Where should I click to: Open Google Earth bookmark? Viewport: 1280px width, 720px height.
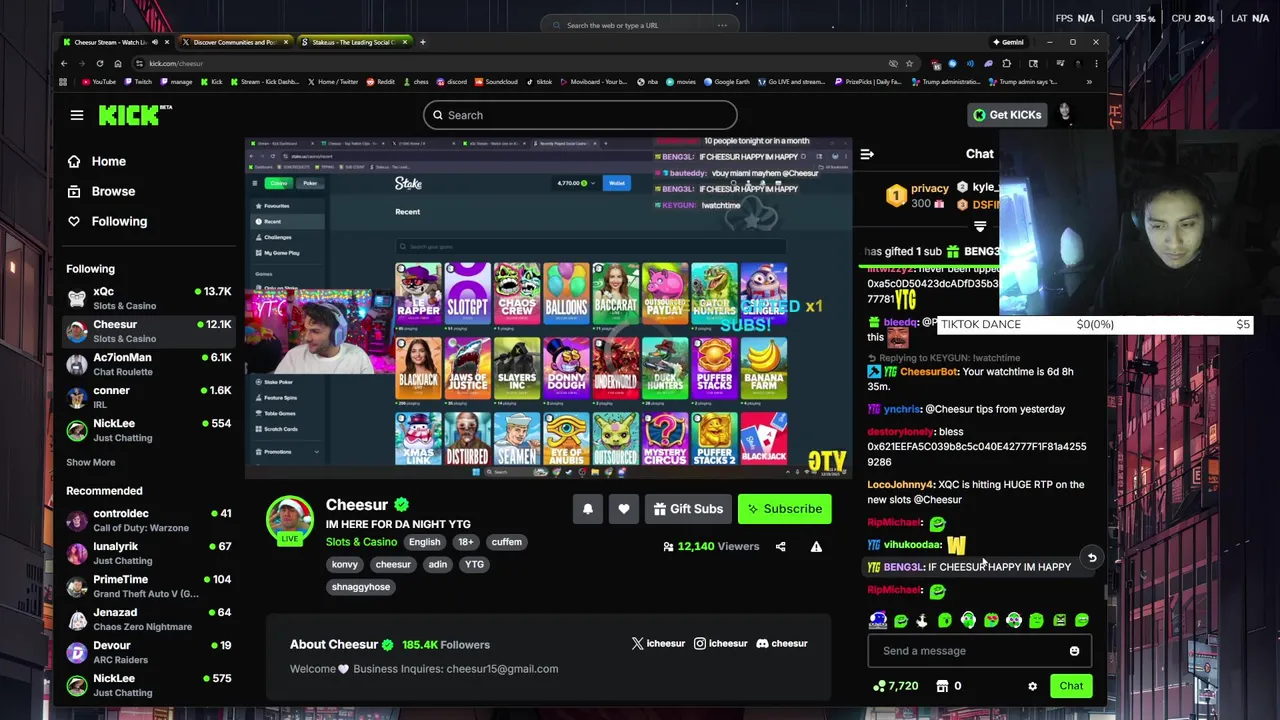pos(727,82)
